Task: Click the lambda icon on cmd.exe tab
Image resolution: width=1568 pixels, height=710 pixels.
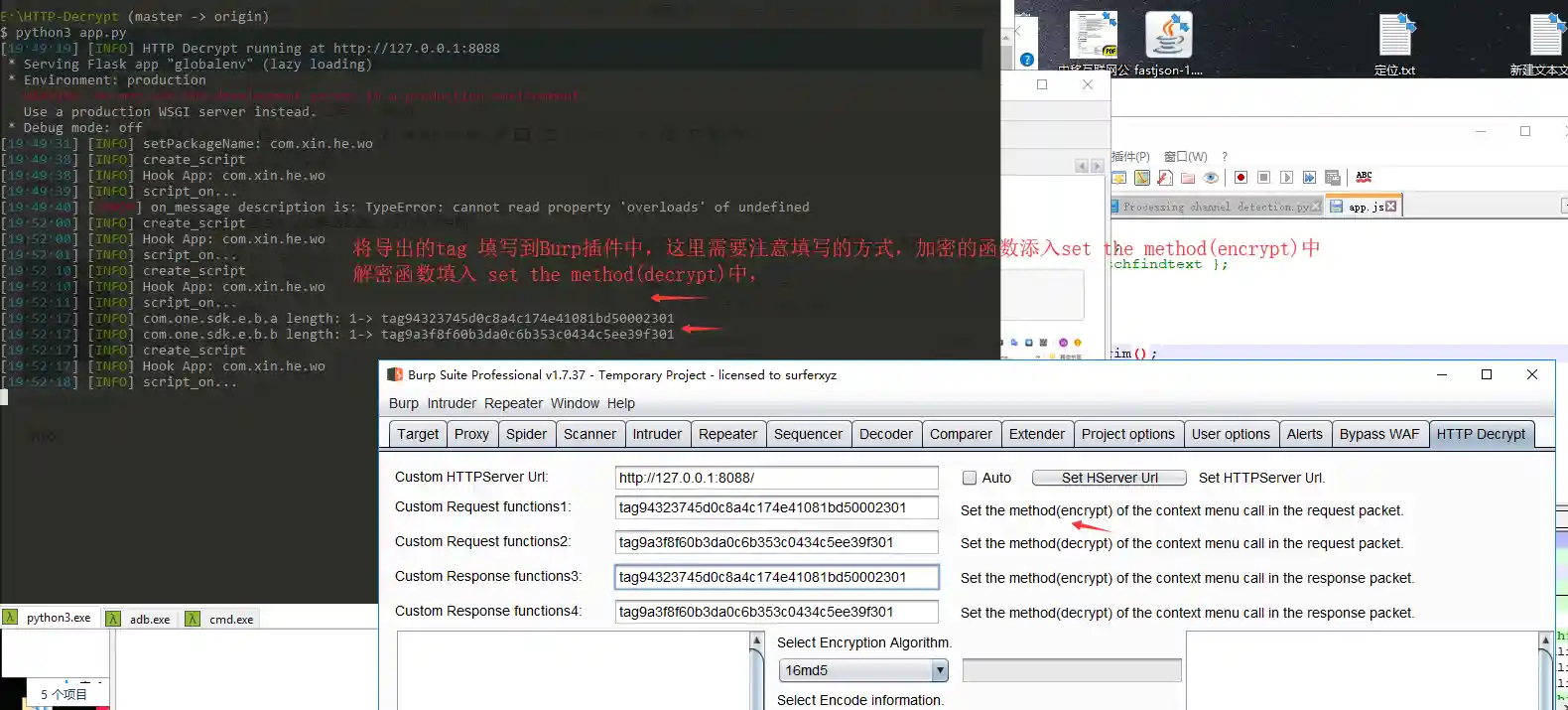Action: tap(193, 619)
